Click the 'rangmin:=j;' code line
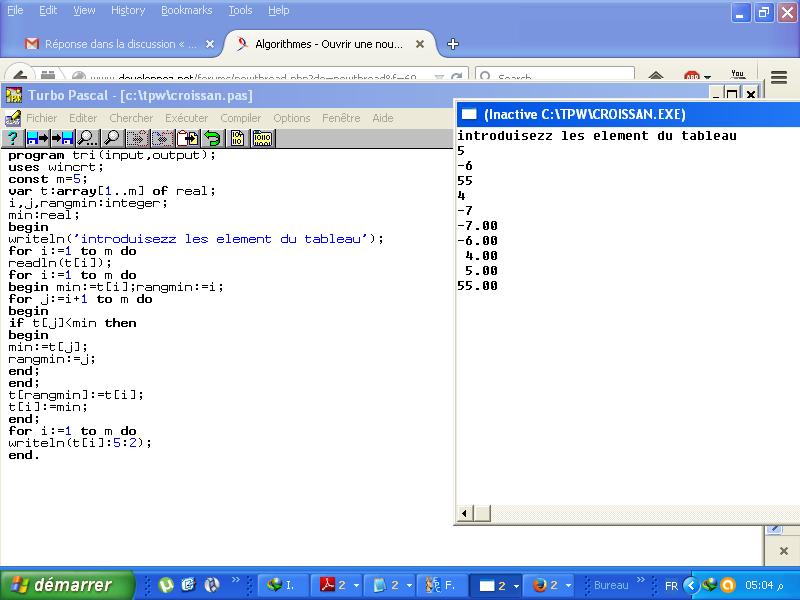The image size is (800, 600). [x=52, y=359]
